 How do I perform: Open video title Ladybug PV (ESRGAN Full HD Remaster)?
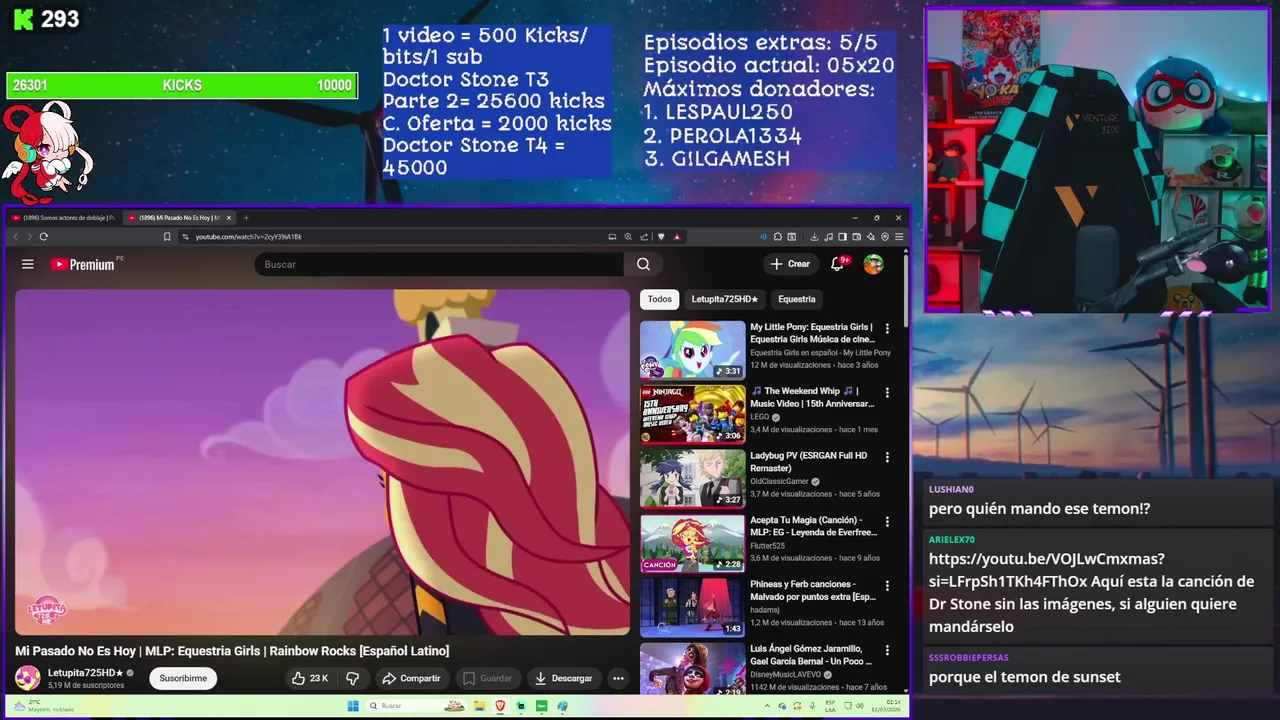tap(808, 462)
